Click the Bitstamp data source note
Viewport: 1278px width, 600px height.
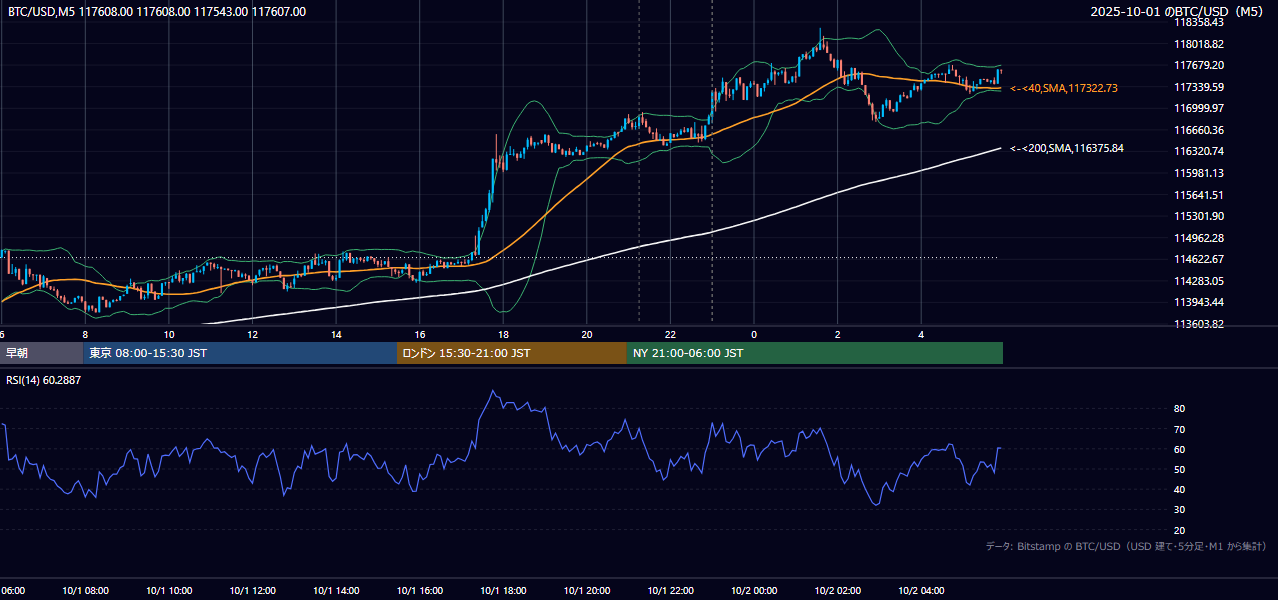pos(1126,546)
